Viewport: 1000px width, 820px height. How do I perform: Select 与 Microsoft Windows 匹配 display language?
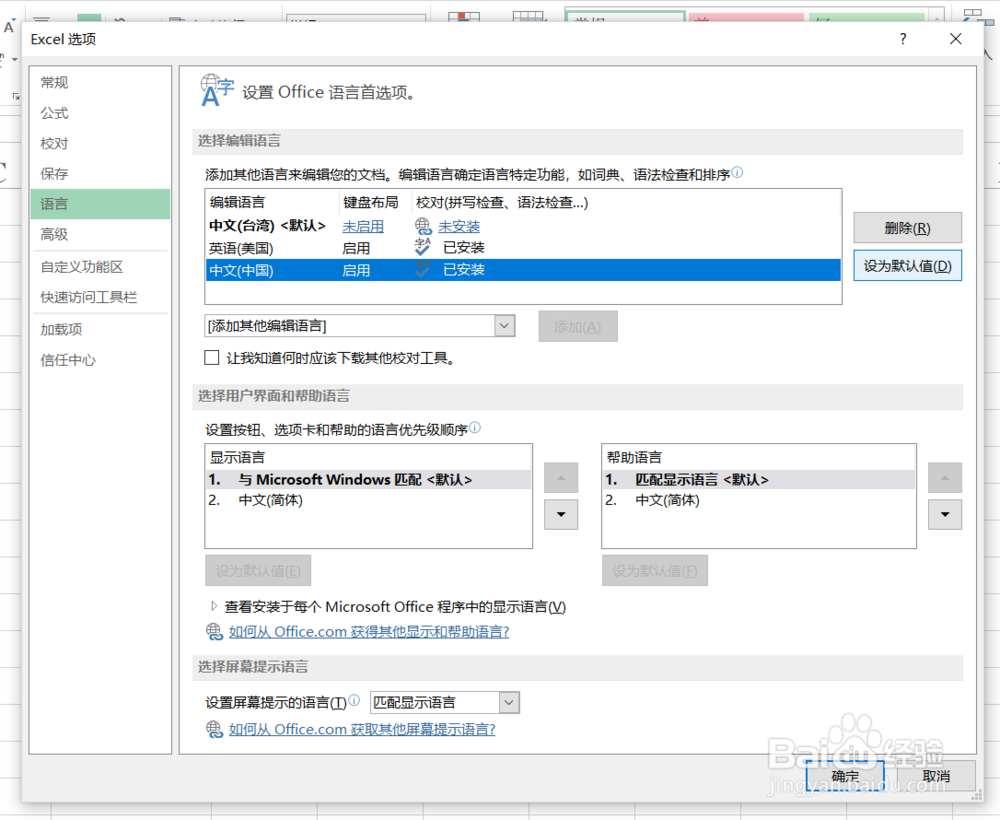click(369, 480)
